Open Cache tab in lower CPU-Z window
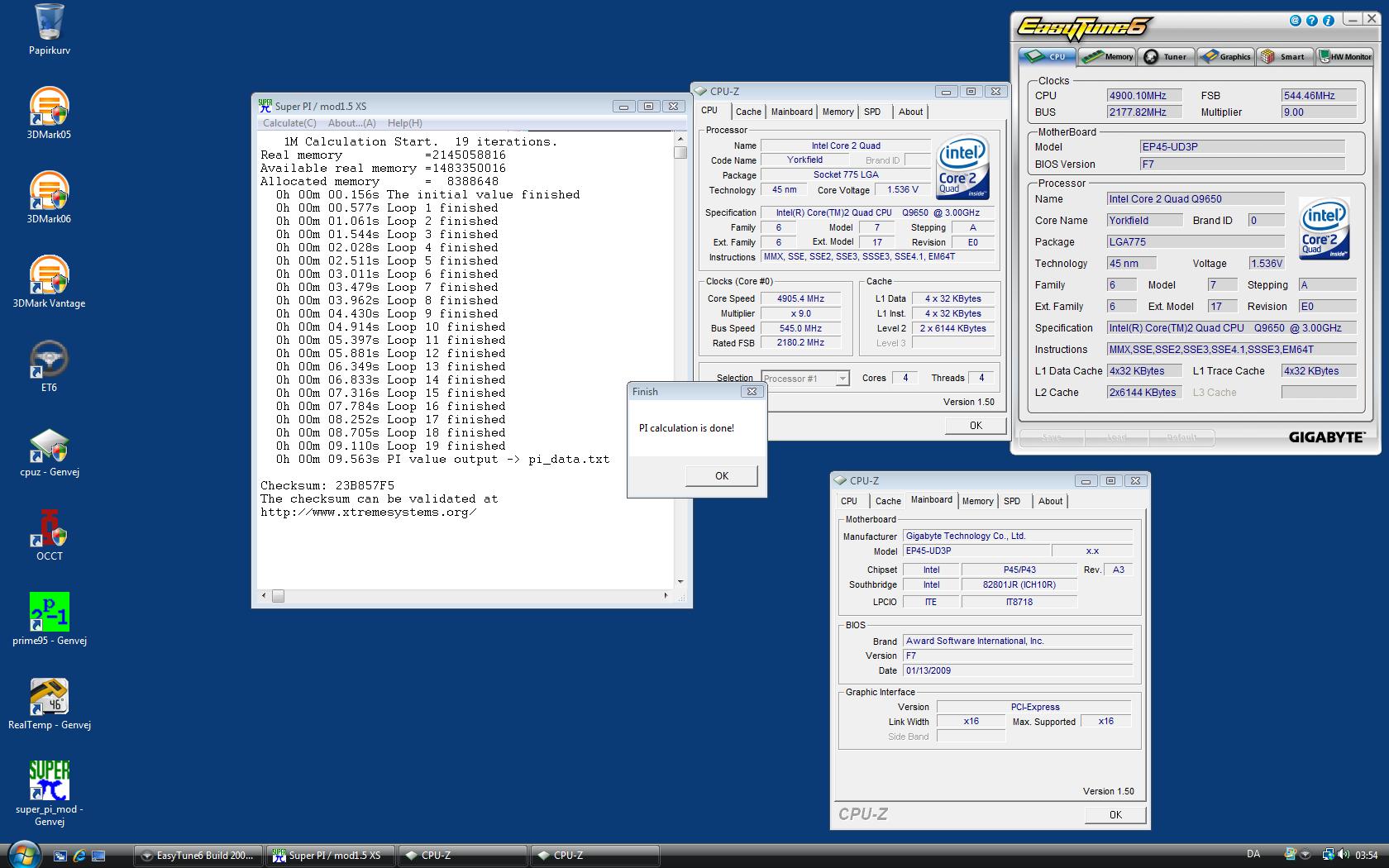The image size is (1389, 868). 888,501
